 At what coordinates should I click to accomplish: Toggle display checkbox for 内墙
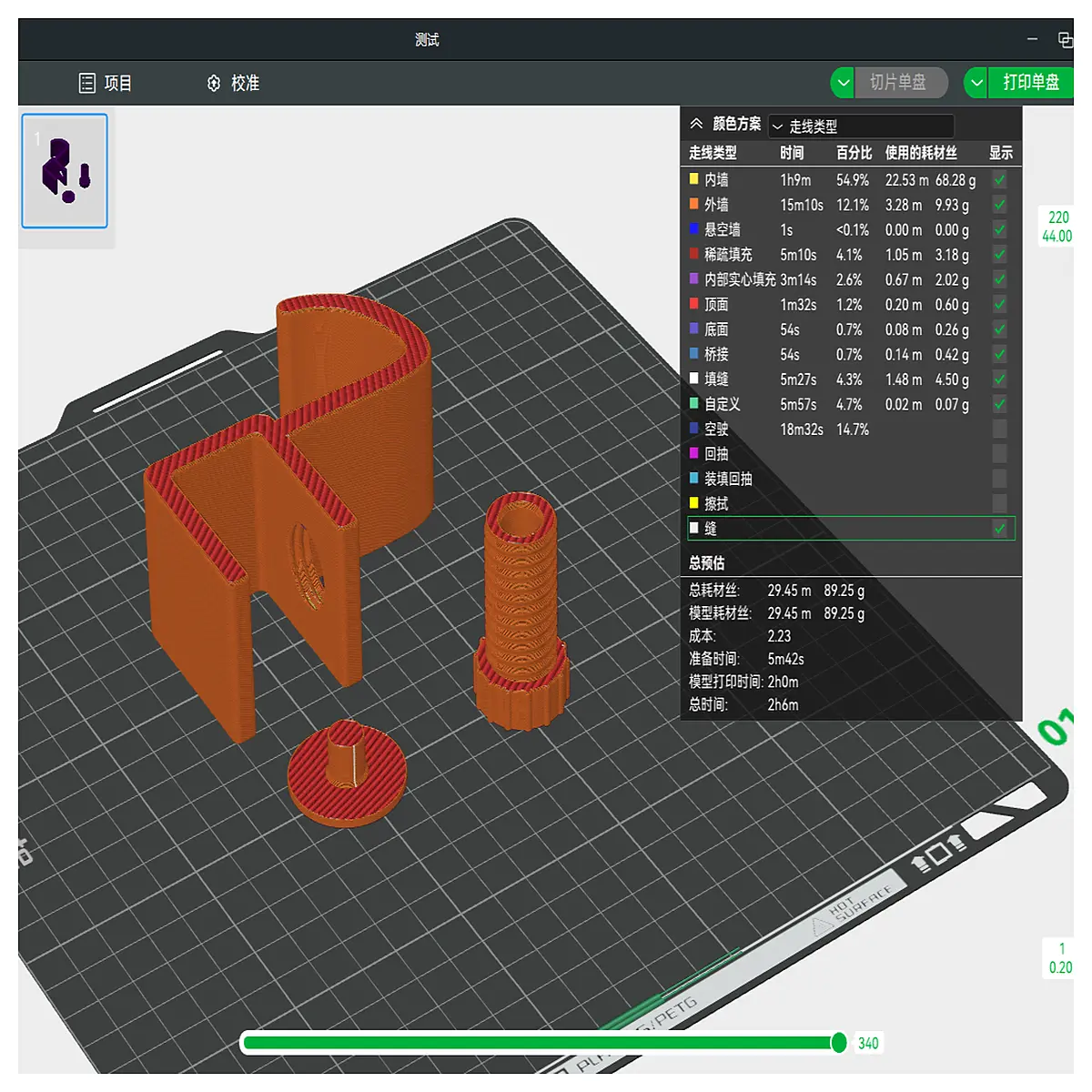(x=999, y=180)
